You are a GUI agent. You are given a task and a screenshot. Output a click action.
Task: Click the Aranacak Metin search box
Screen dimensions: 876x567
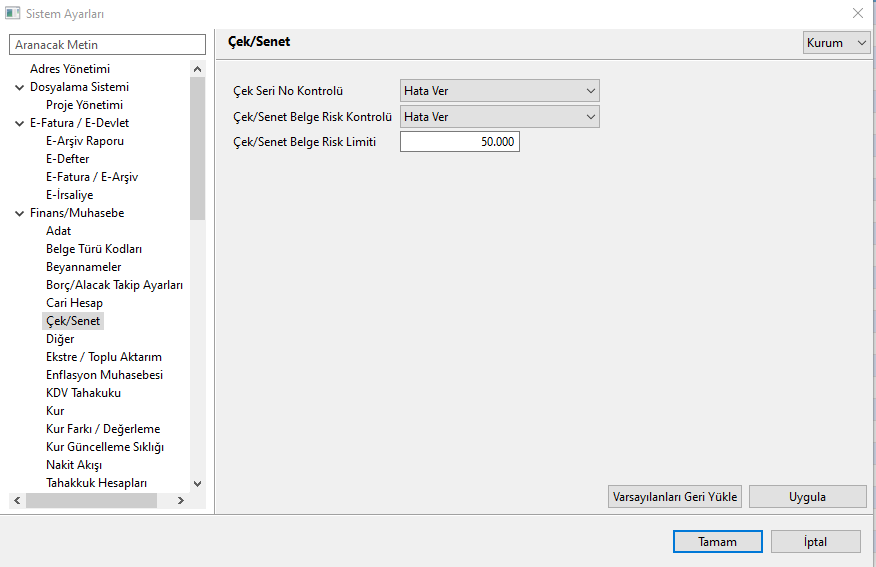(108, 45)
